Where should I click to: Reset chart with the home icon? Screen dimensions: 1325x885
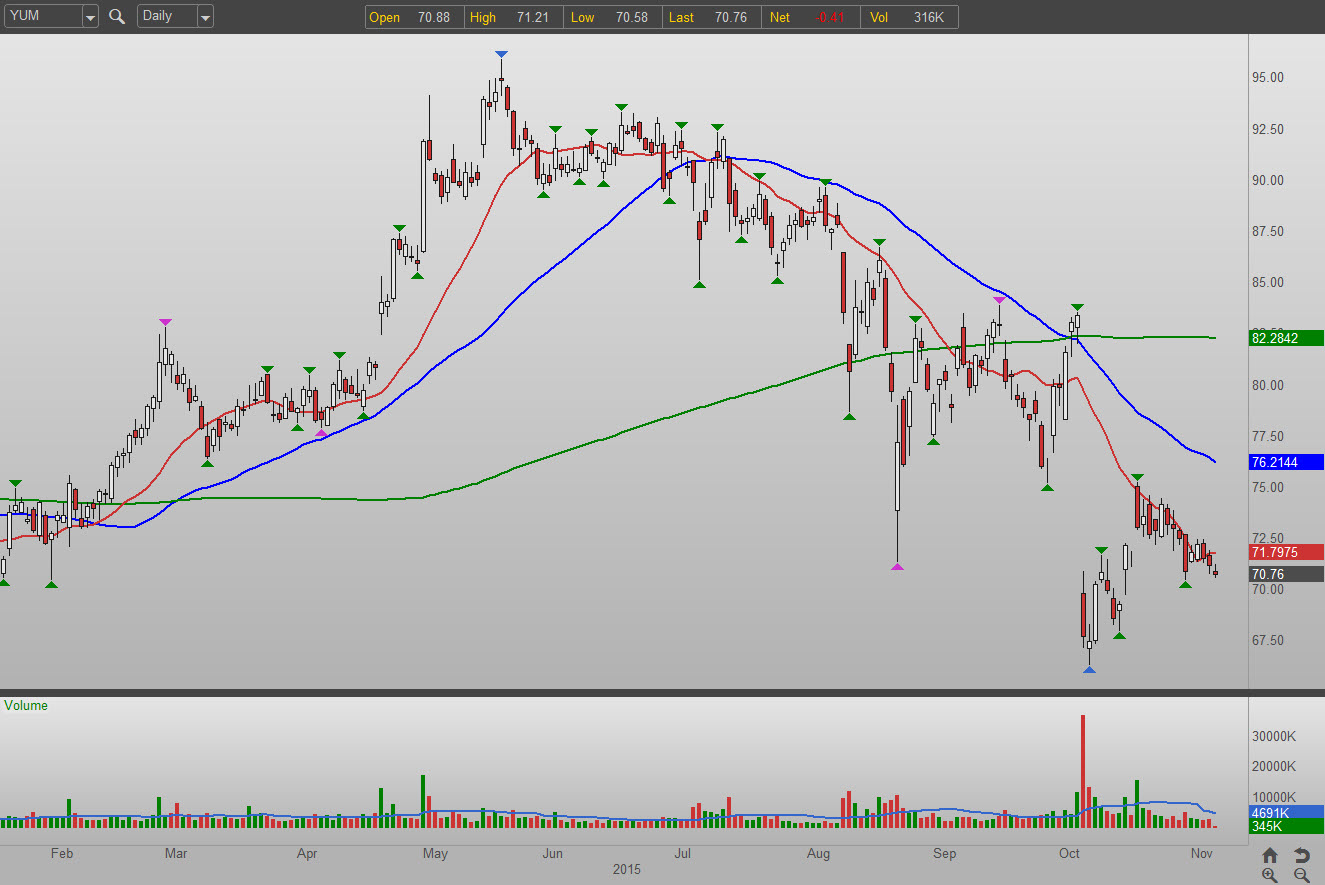click(1270, 855)
